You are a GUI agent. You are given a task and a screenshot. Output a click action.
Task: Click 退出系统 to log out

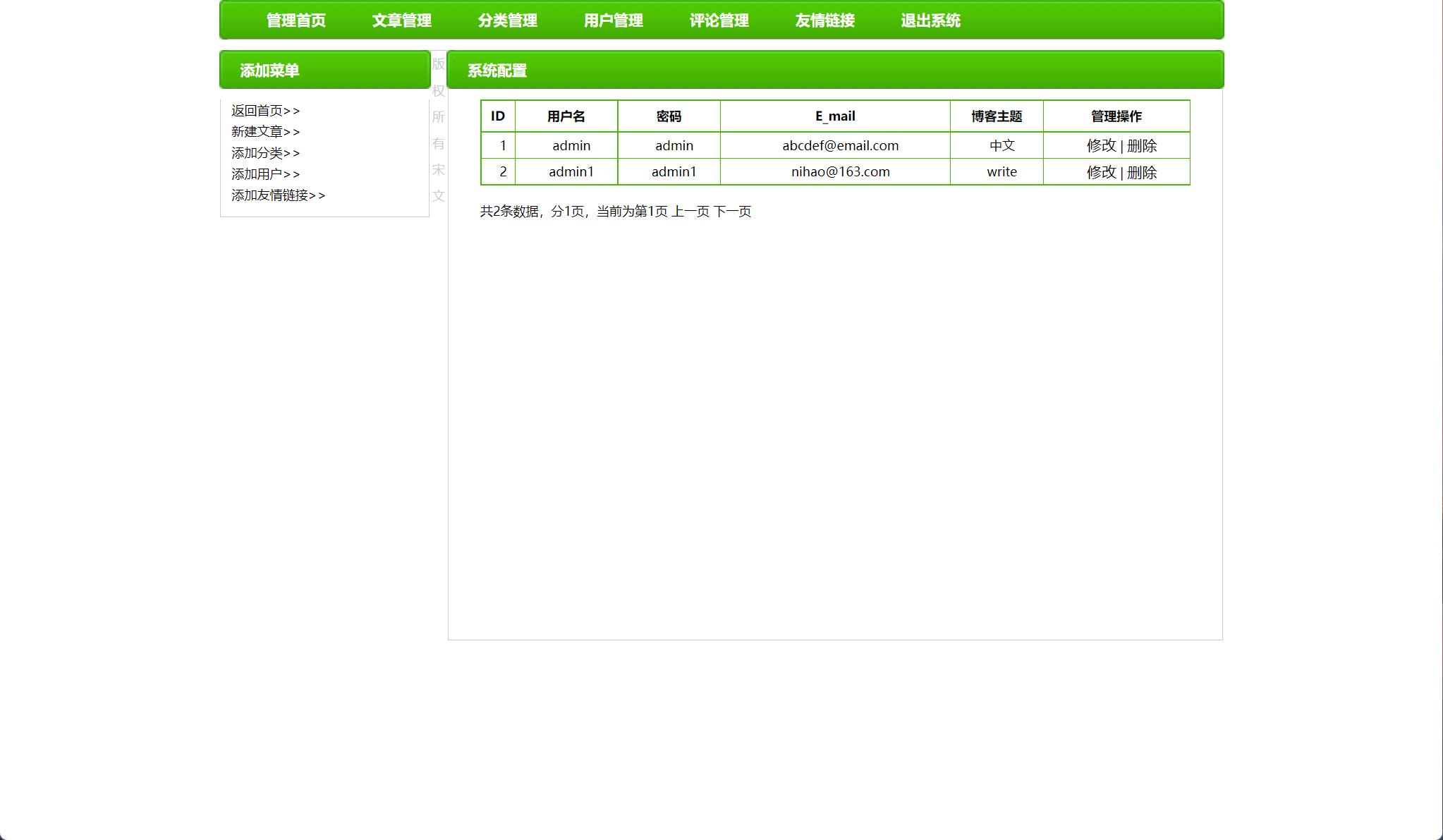point(930,20)
